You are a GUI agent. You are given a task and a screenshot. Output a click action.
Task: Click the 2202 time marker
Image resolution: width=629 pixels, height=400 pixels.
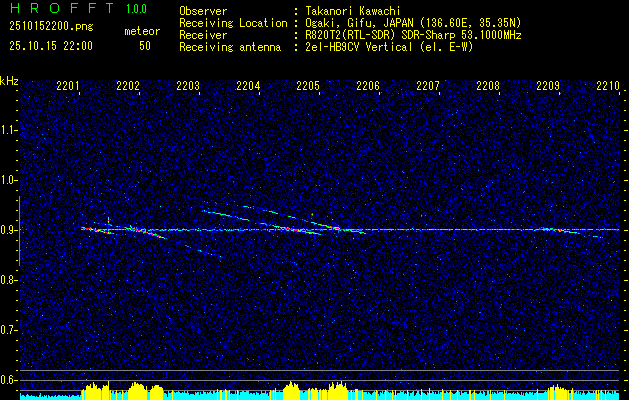pyautogui.click(x=128, y=85)
